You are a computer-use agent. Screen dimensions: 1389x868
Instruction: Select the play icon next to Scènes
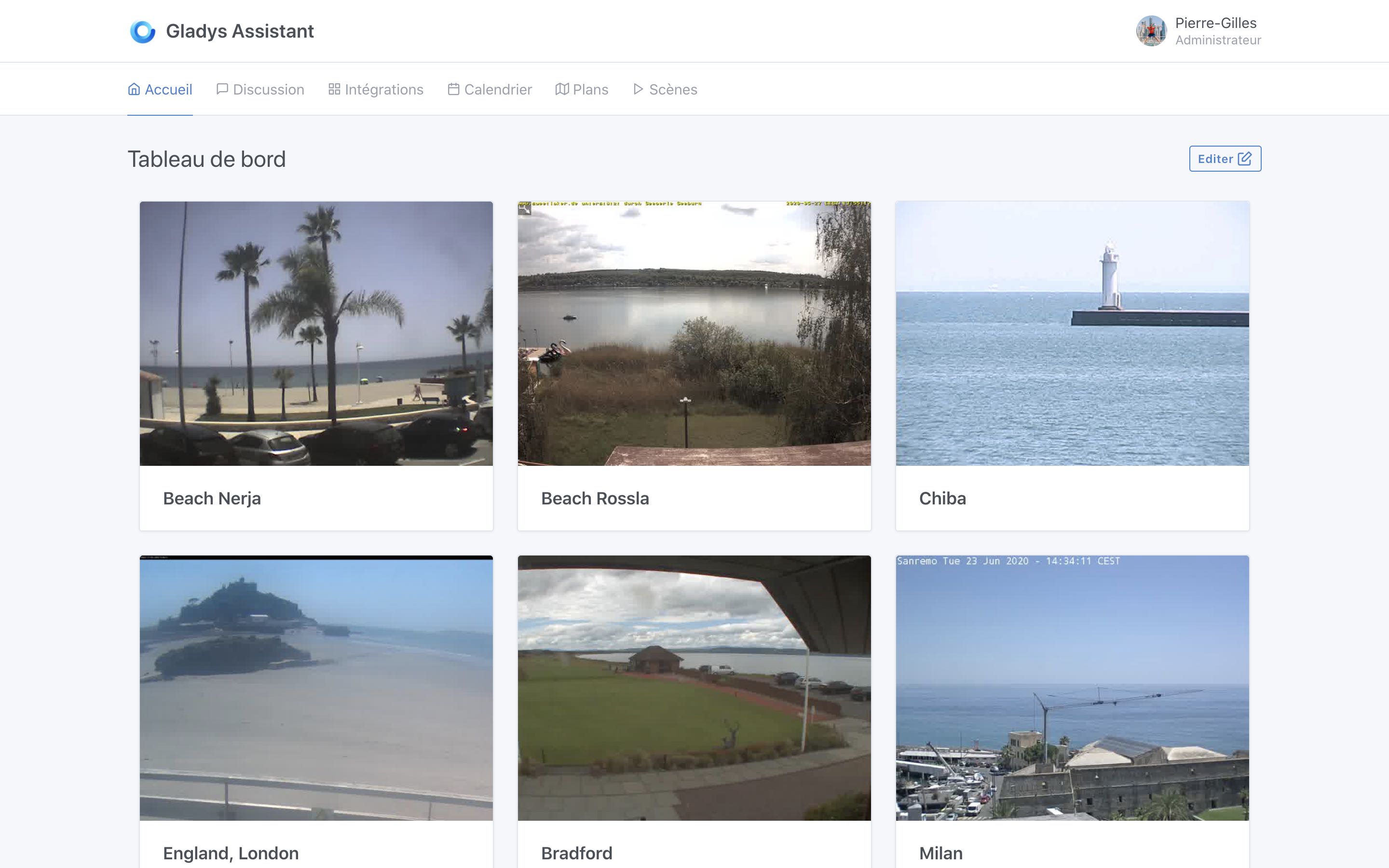(x=638, y=89)
